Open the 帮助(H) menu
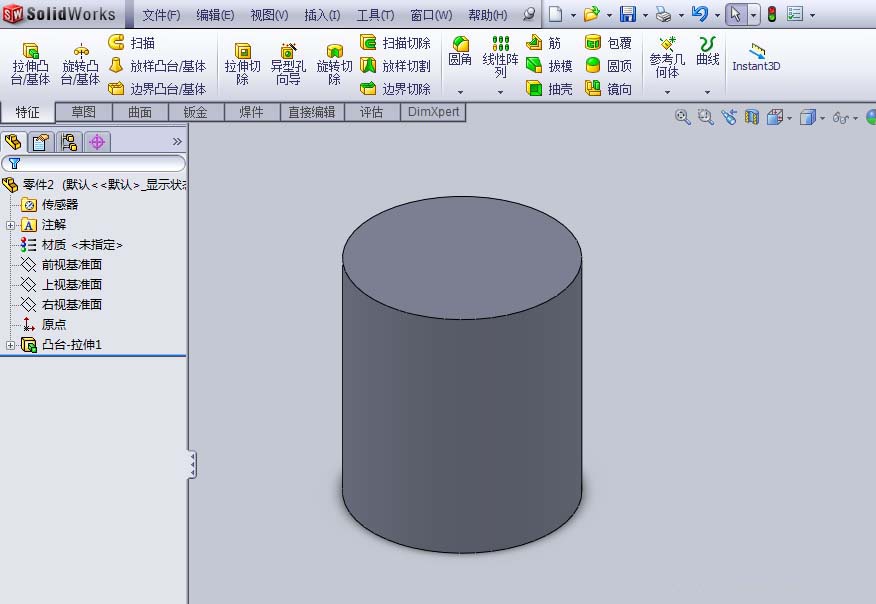The height and width of the screenshot is (604, 876). (x=488, y=15)
